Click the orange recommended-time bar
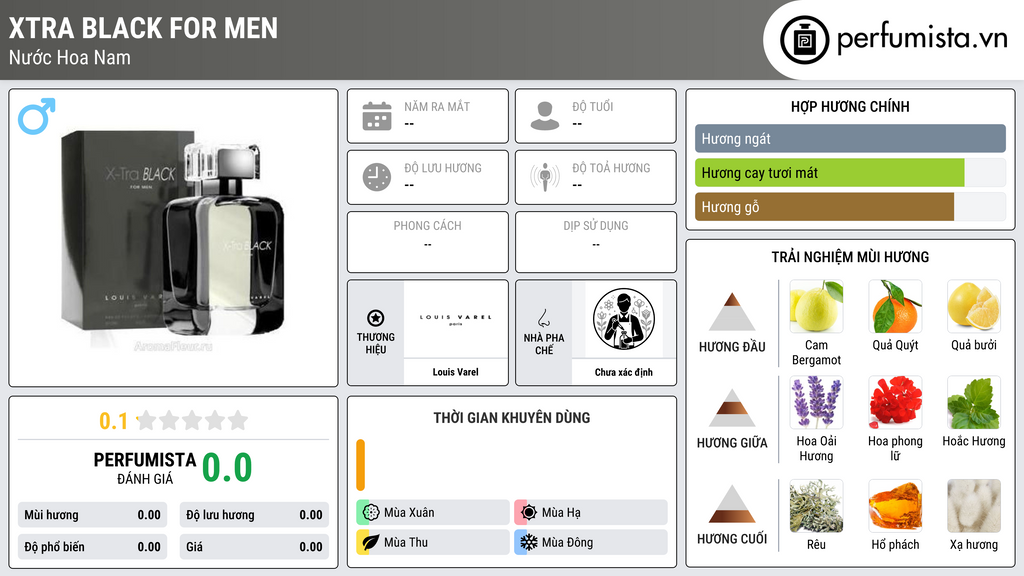This screenshot has width=1024, height=576. 360,465
